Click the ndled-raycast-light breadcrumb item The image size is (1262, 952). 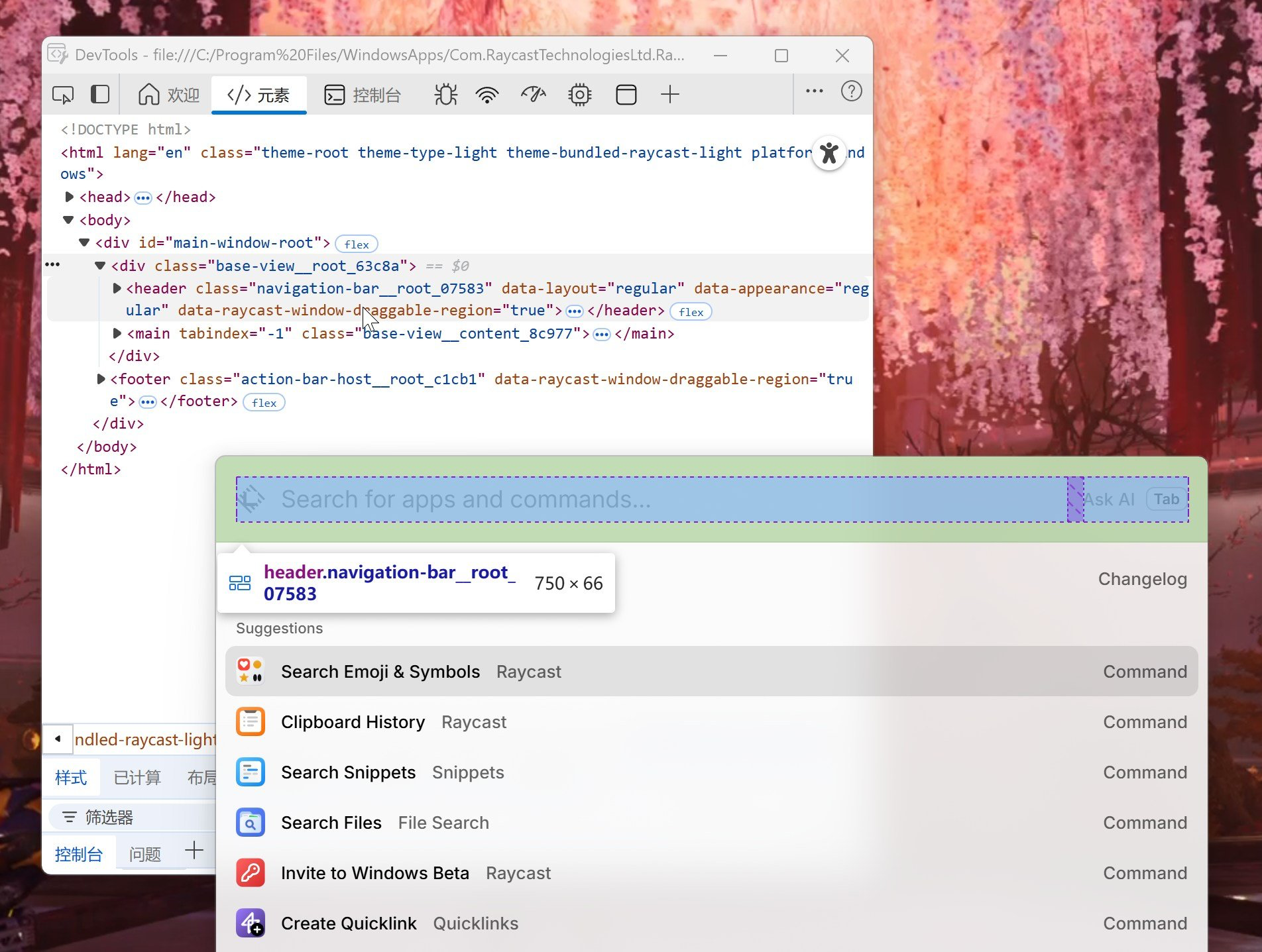point(146,739)
